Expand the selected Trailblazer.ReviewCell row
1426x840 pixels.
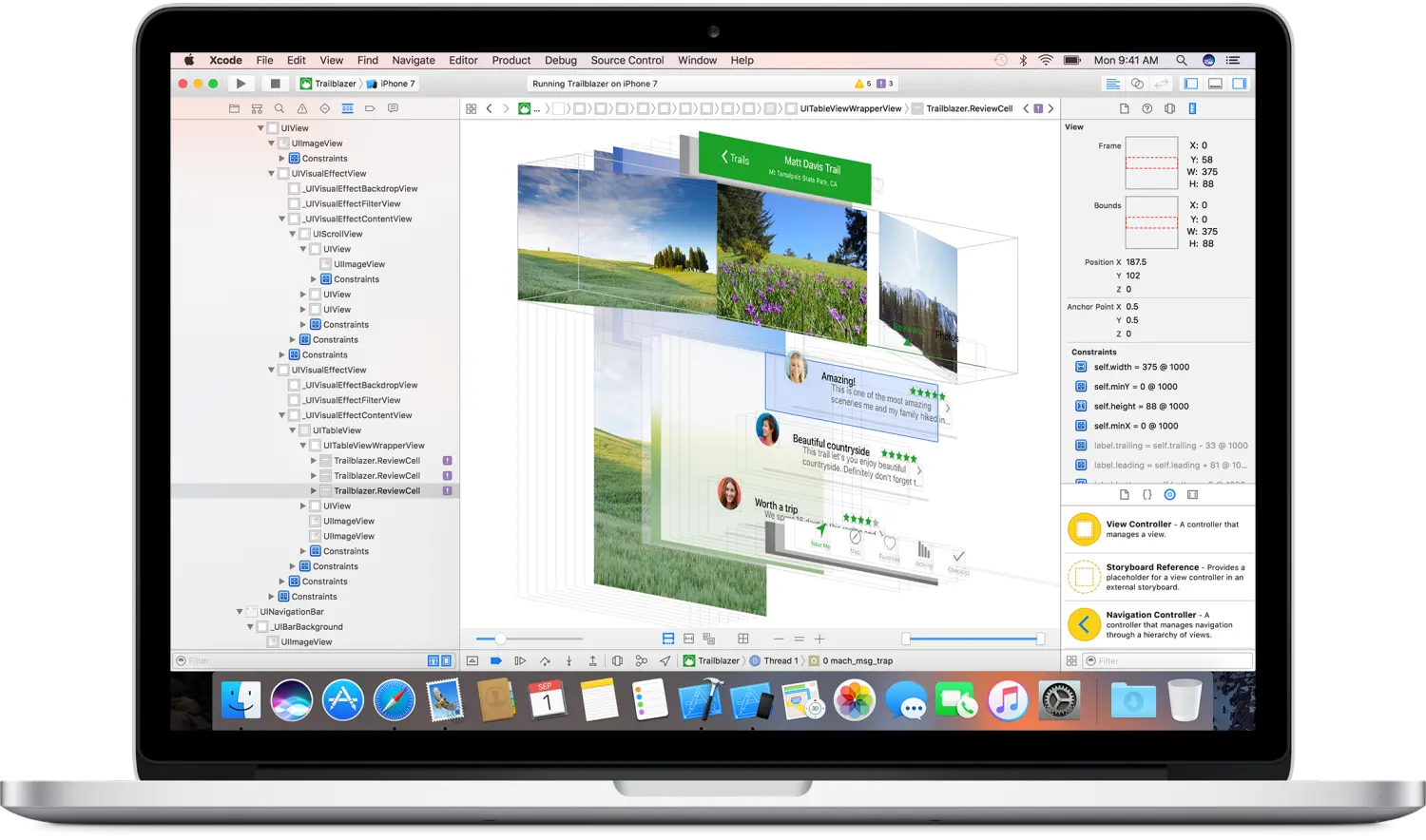314,491
